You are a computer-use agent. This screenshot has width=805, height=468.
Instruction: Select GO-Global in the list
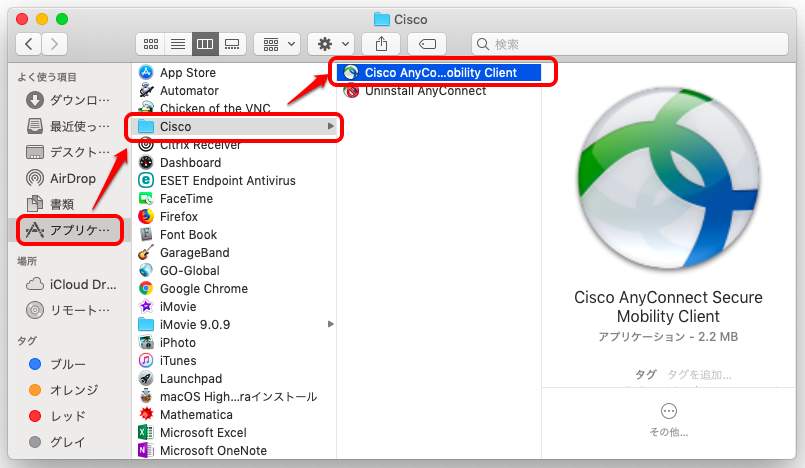[234, 270]
